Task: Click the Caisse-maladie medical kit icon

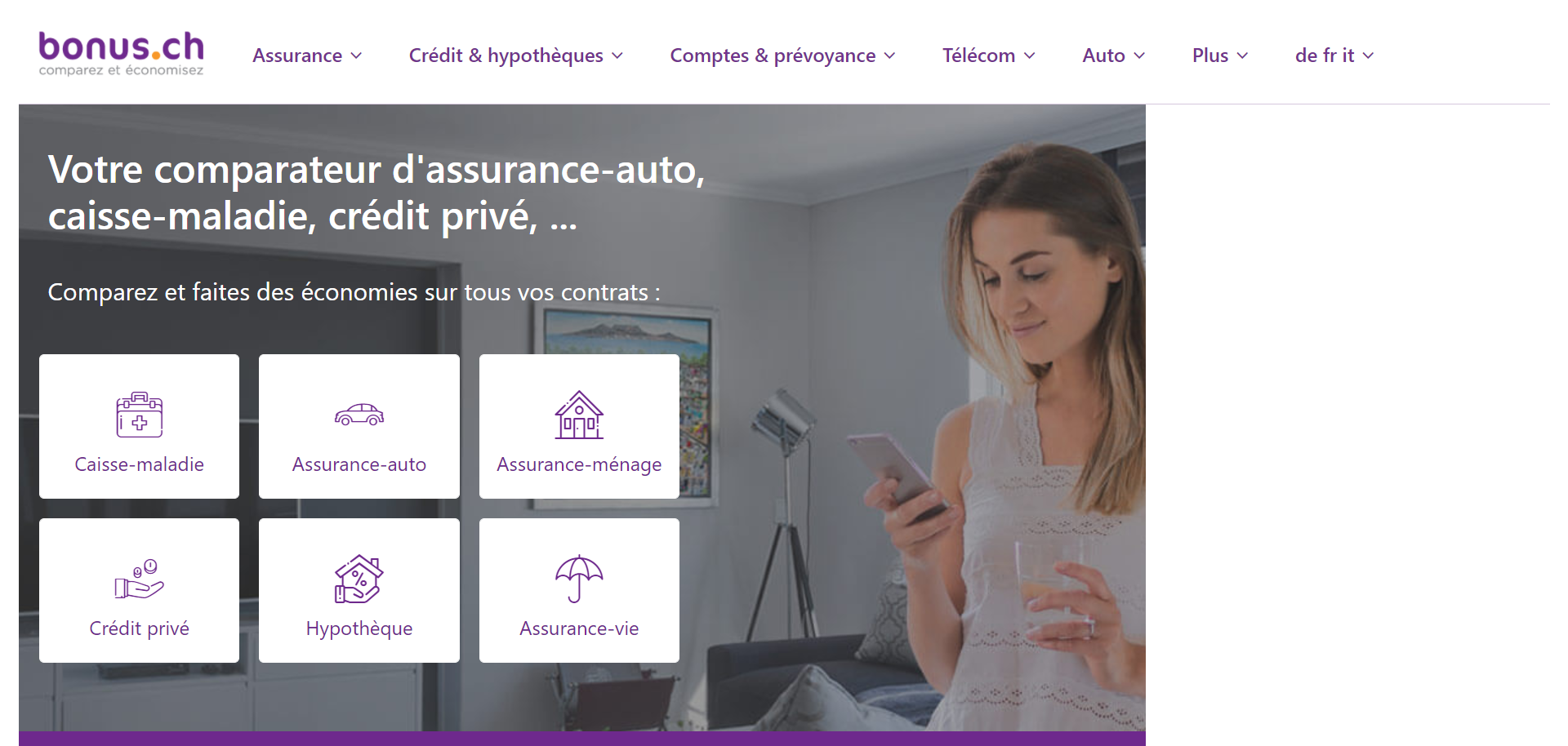Action: coord(140,415)
